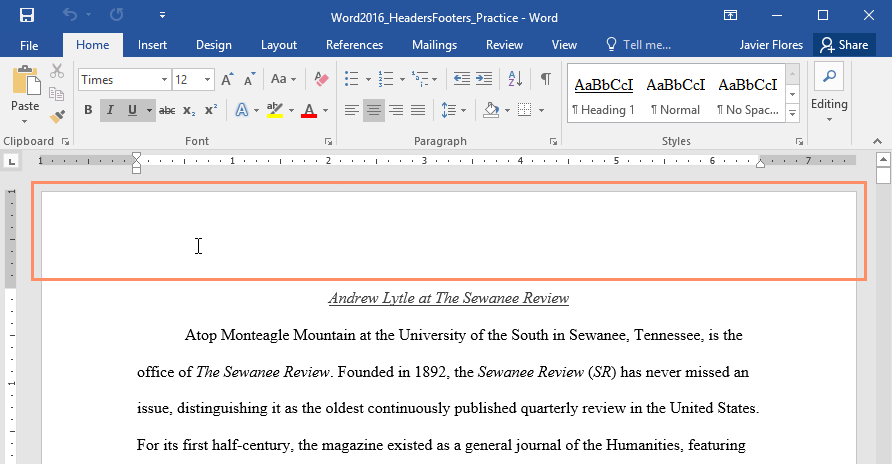Click the Sort A-Z icon
The height and width of the screenshot is (464, 892).
(515, 79)
